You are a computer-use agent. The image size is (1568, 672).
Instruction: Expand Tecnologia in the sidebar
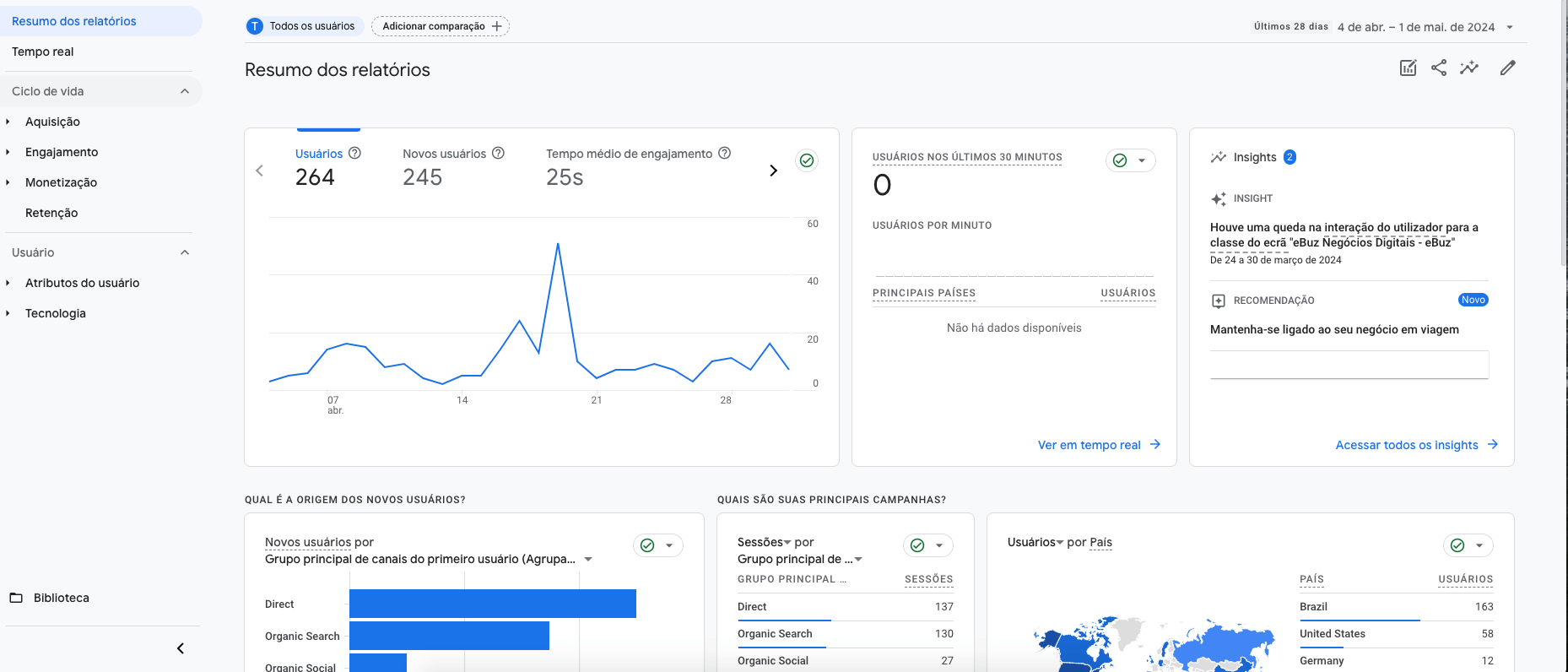(8, 313)
